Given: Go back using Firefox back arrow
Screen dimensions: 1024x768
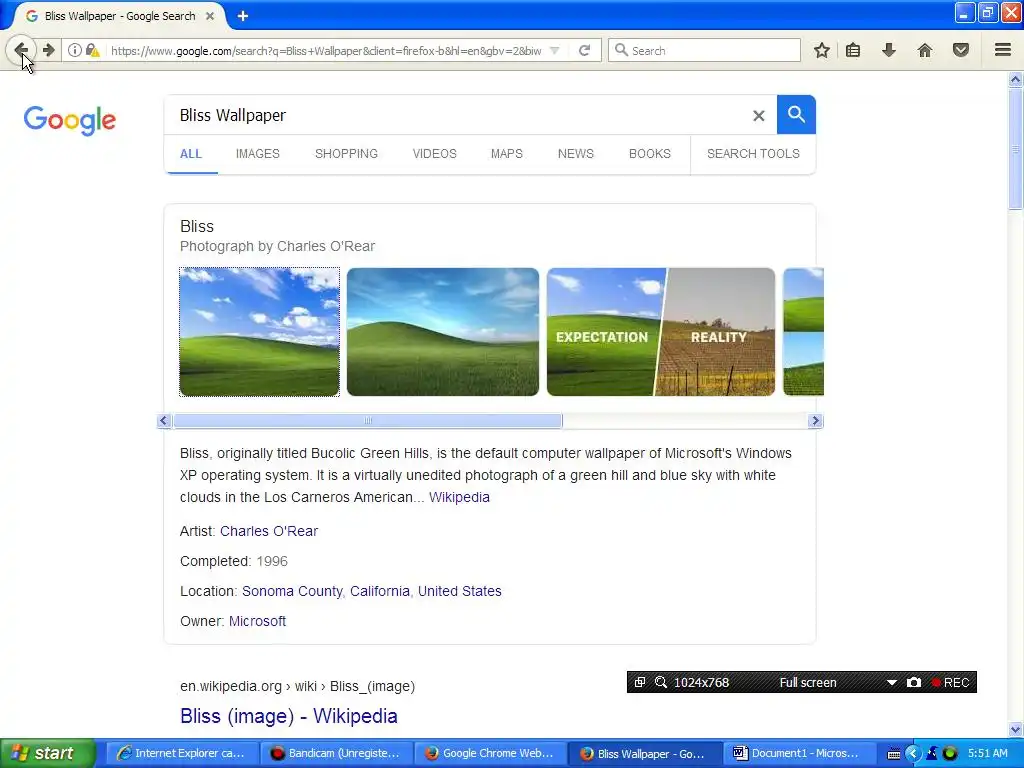Looking at the screenshot, I should click(21, 50).
